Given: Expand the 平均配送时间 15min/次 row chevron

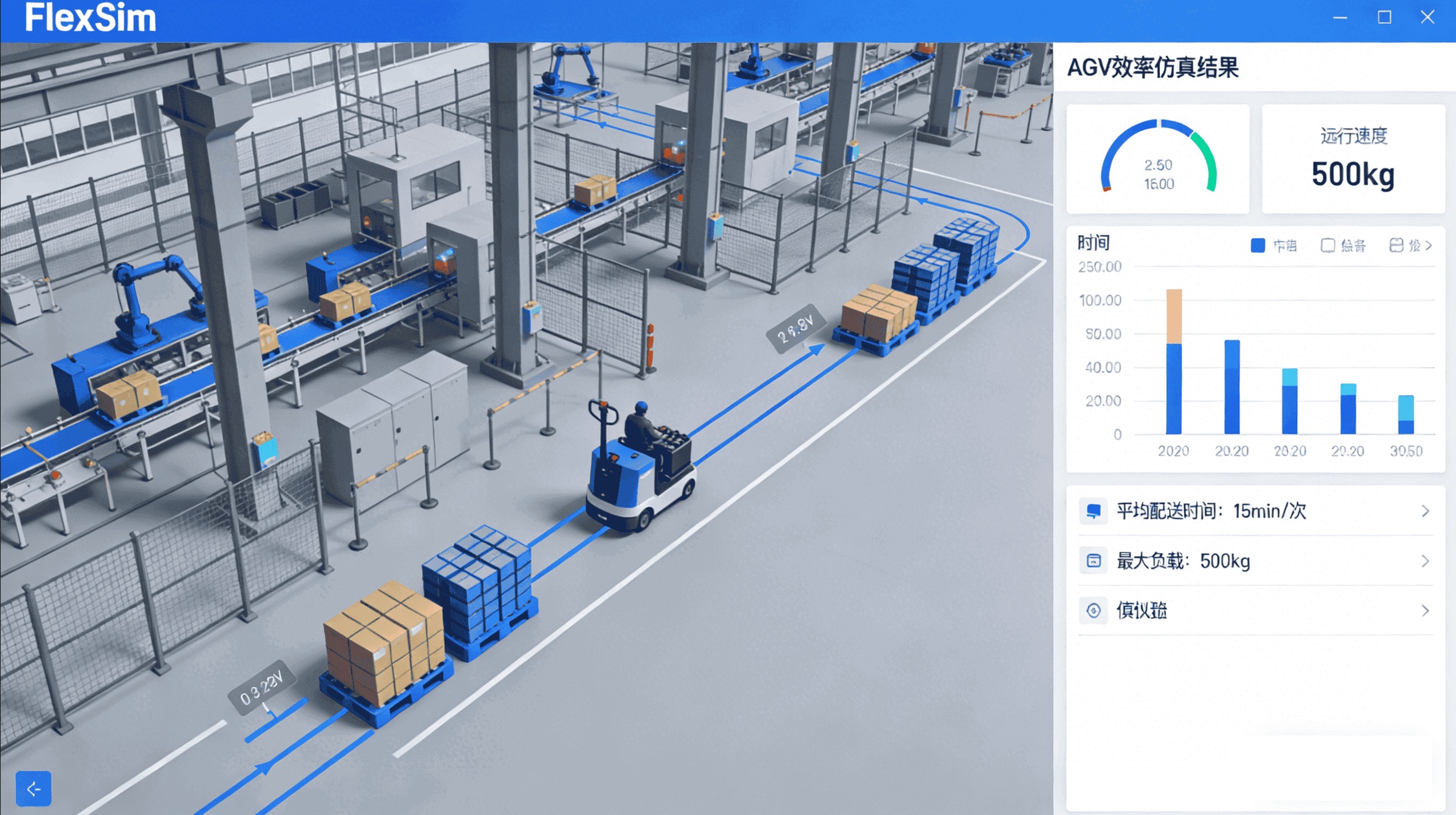Looking at the screenshot, I should 1425,511.
